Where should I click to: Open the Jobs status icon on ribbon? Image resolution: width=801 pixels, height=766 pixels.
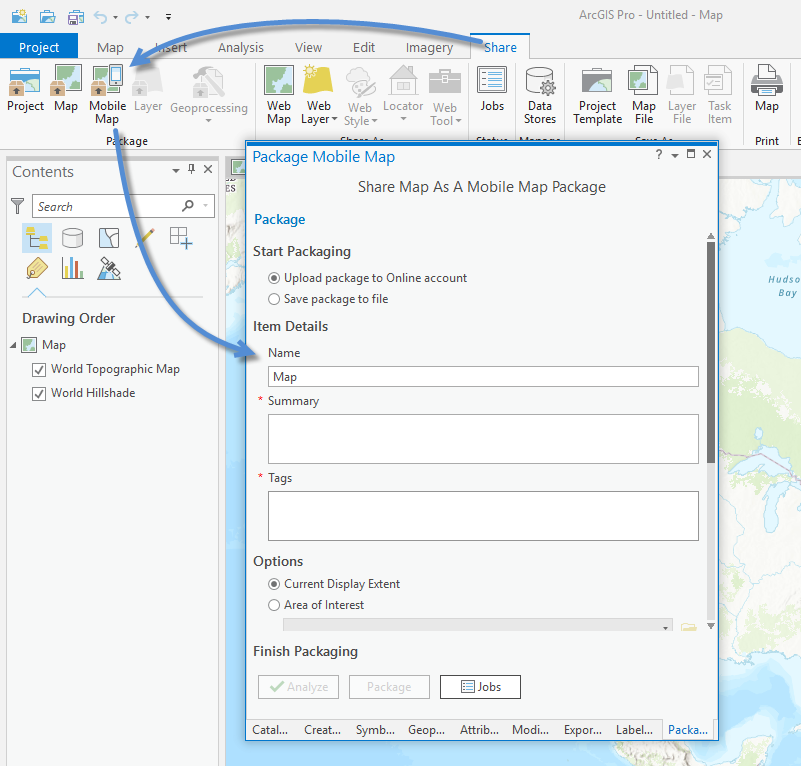(492, 80)
